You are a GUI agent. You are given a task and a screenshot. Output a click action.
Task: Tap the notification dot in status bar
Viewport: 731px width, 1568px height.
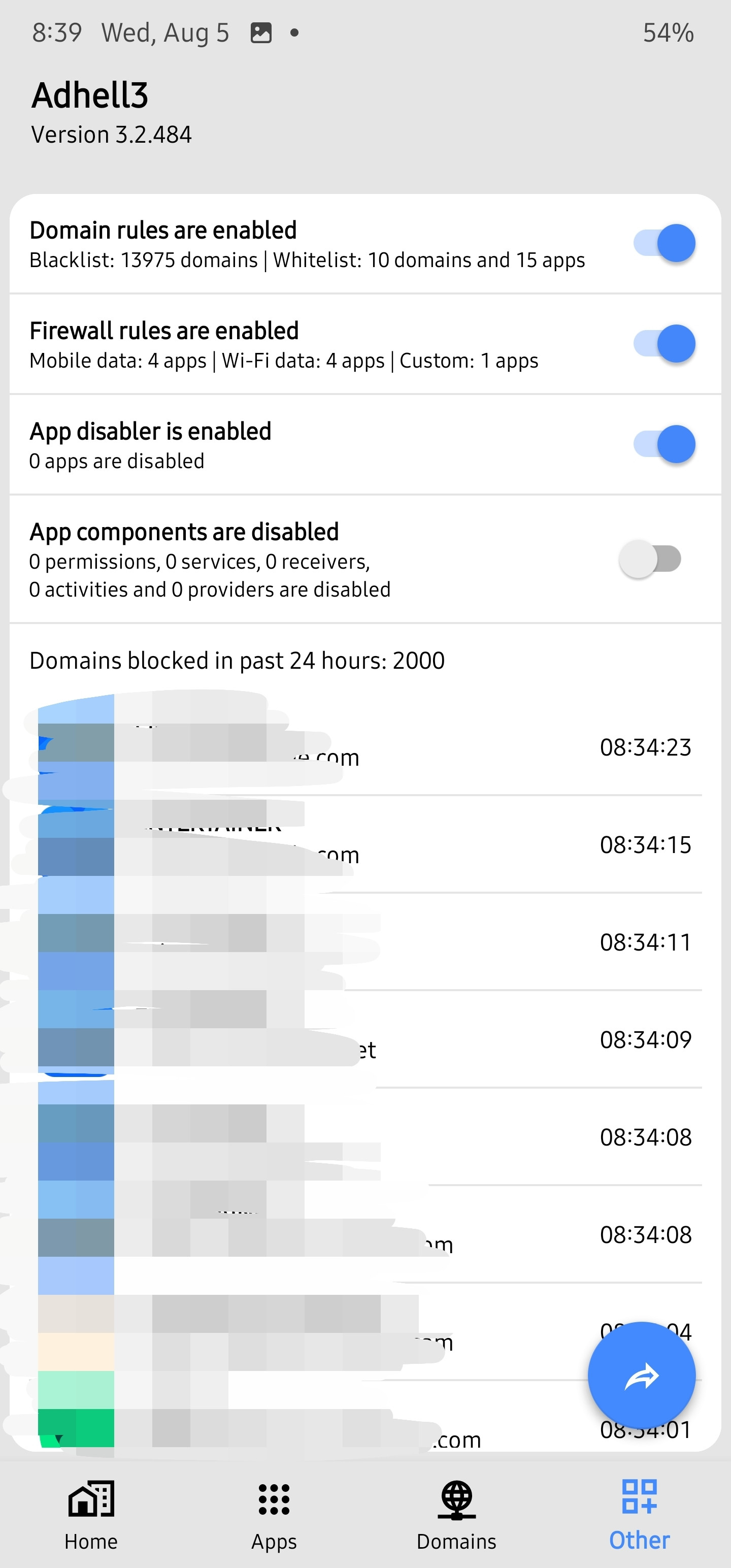pyautogui.click(x=294, y=32)
